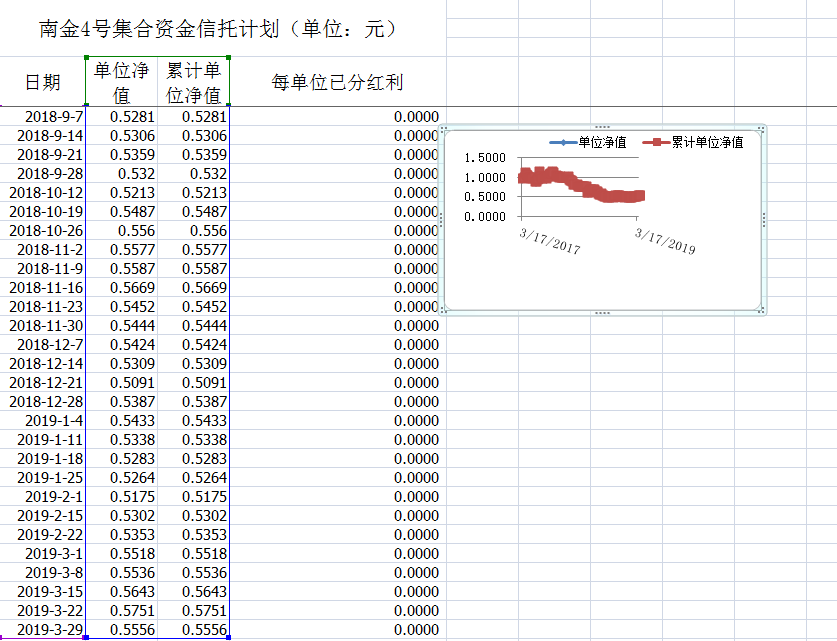Select date cell 2019-1-11
Image resolution: width=837 pixels, height=641 pixels.
(x=43, y=439)
